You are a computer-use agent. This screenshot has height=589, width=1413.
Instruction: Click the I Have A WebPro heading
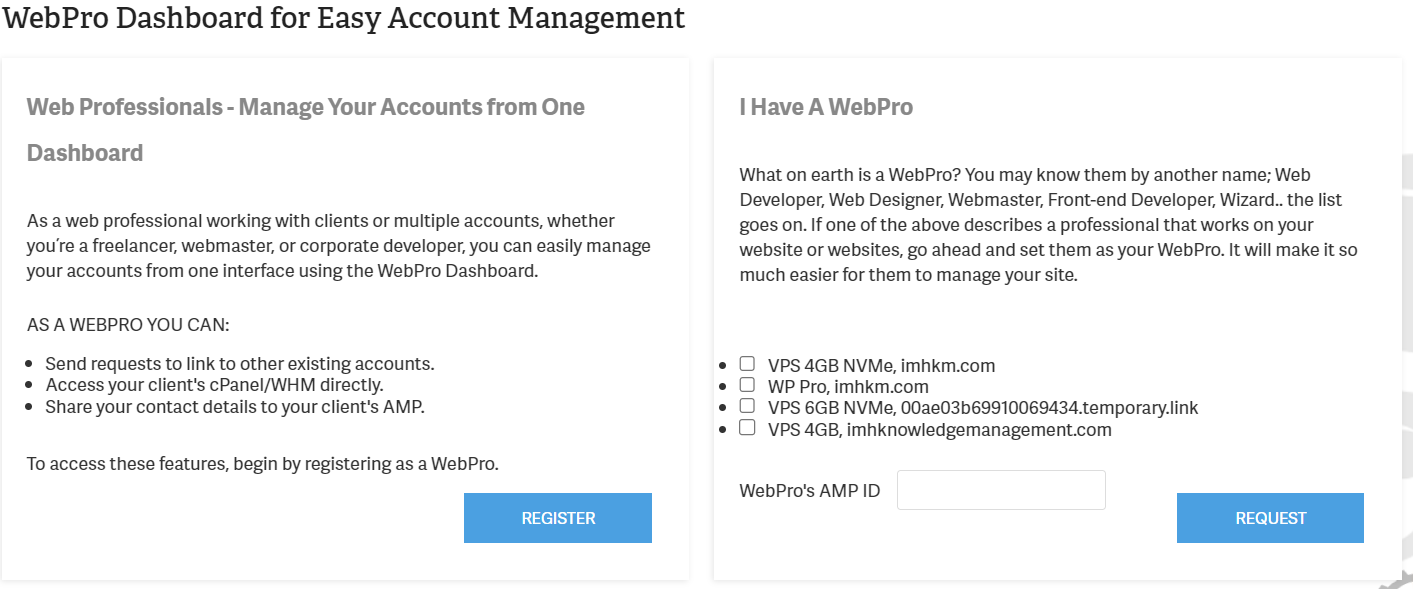[824, 106]
